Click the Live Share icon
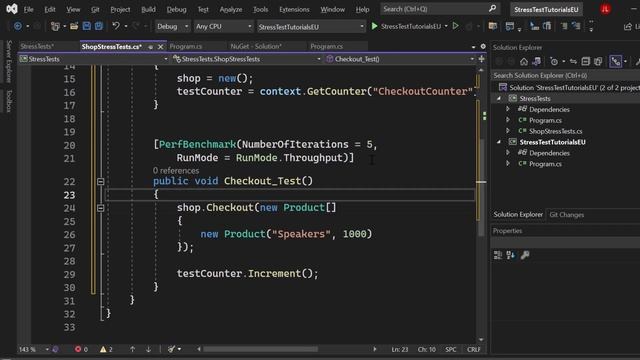This screenshot has height=360, width=640. pos(628,27)
